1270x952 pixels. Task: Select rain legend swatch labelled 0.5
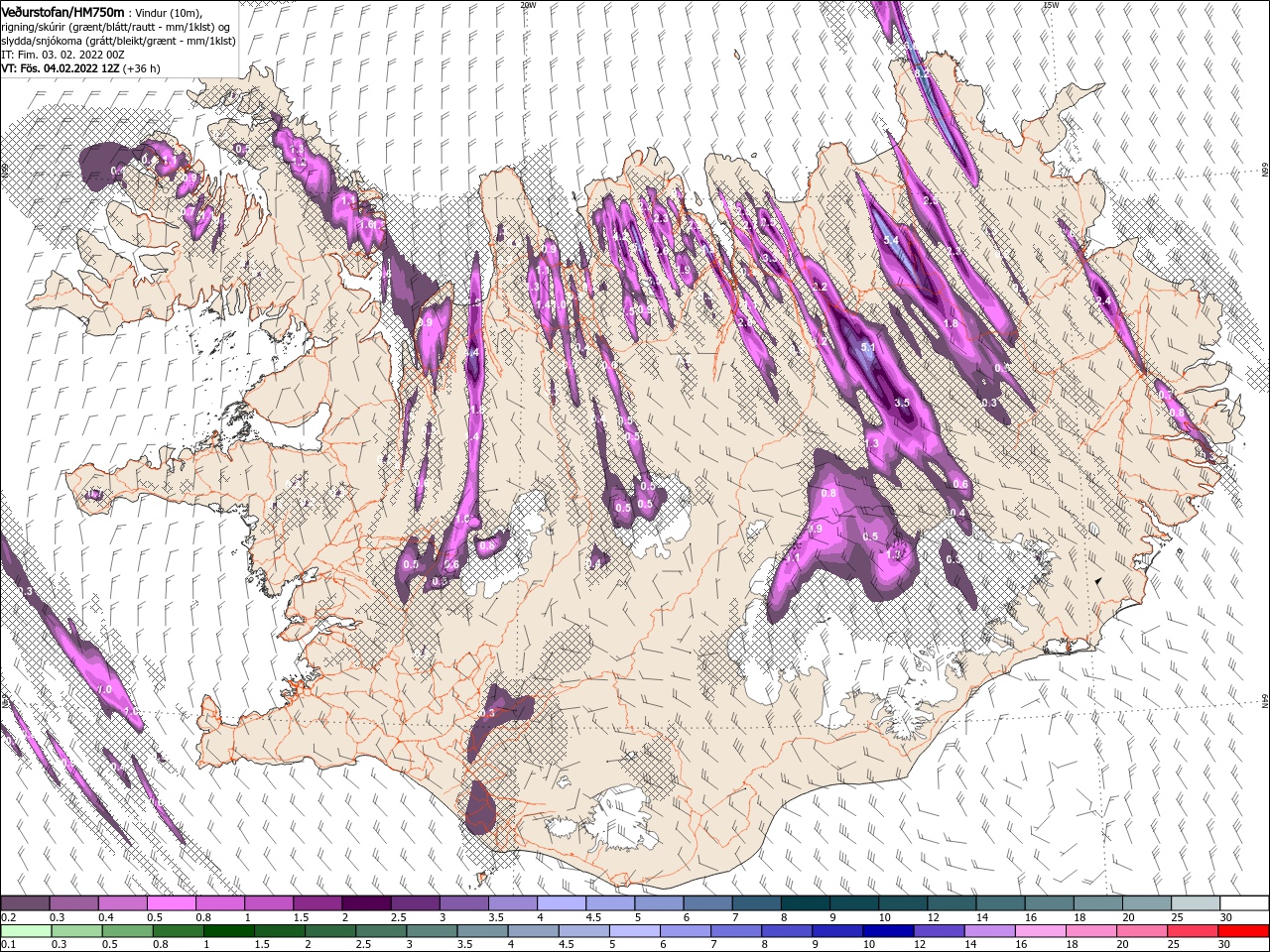127,931
